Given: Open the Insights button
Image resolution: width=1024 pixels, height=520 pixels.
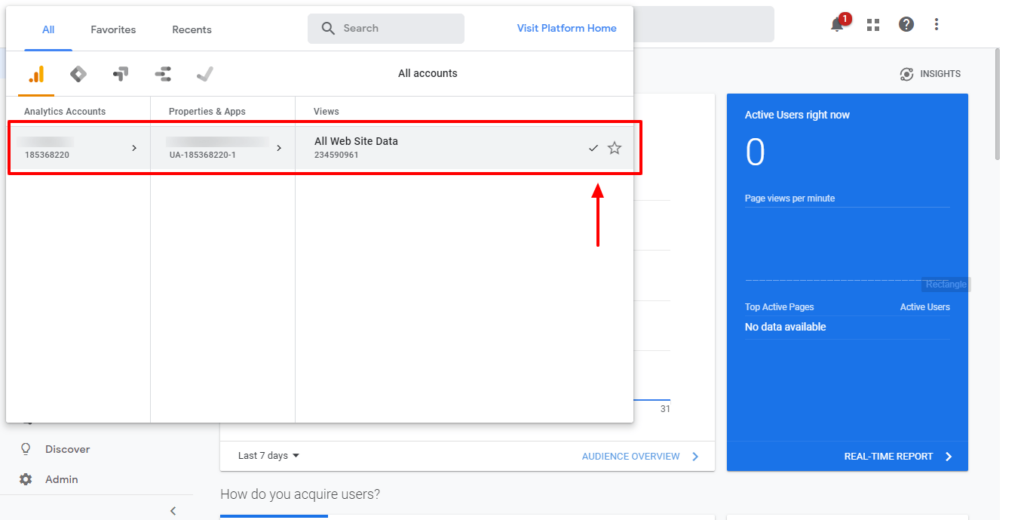Looking at the screenshot, I should point(930,74).
